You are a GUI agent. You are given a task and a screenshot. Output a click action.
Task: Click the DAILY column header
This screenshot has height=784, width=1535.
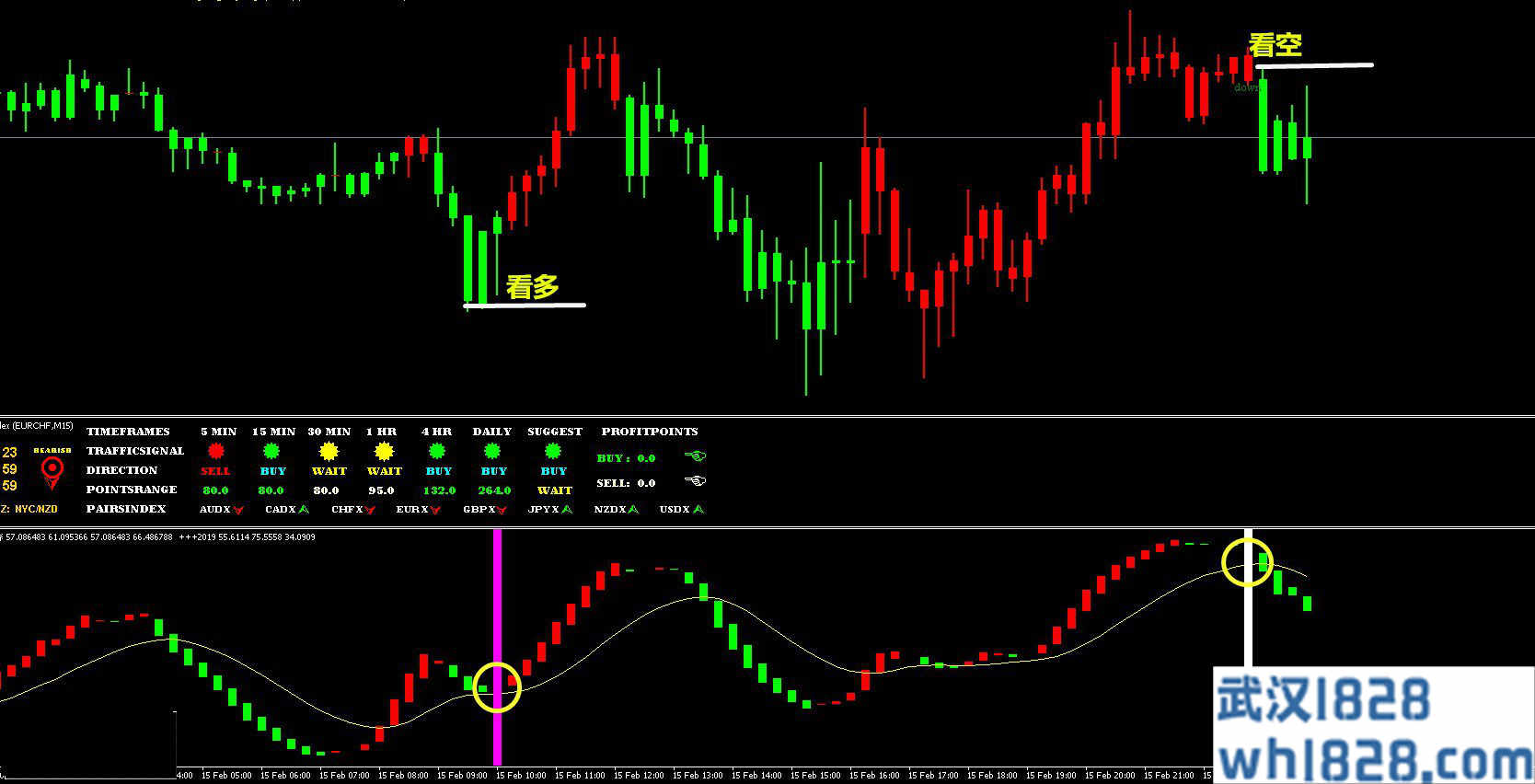coord(492,432)
